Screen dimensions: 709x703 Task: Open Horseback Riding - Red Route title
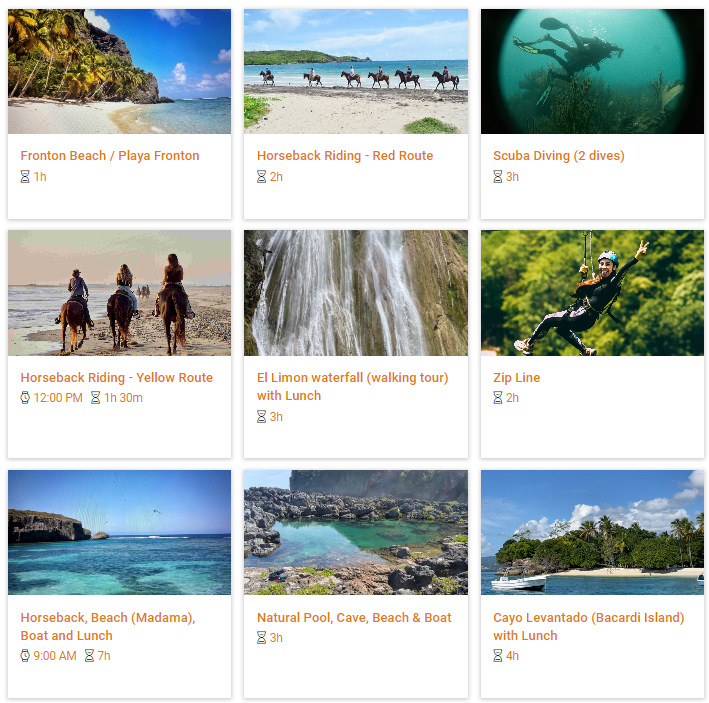pyautogui.click(x=345, y=156)
